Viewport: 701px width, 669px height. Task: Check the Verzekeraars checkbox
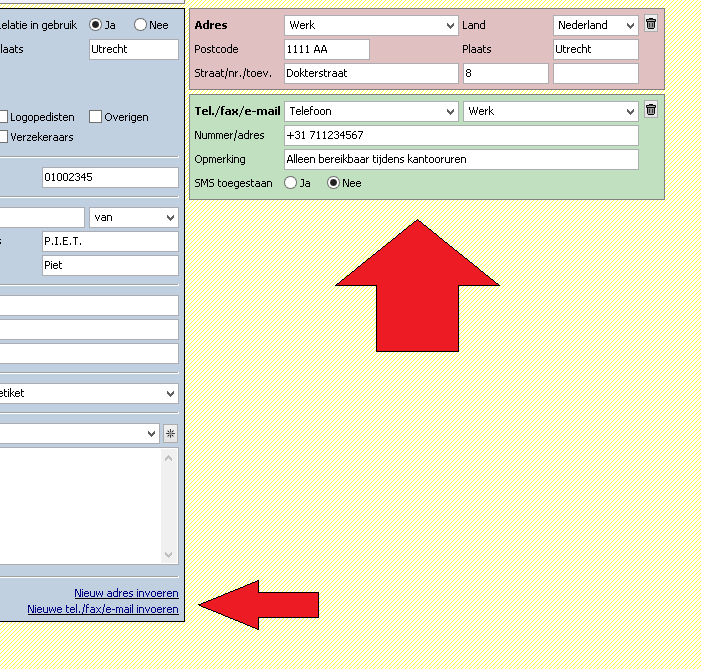pos(3,137)
